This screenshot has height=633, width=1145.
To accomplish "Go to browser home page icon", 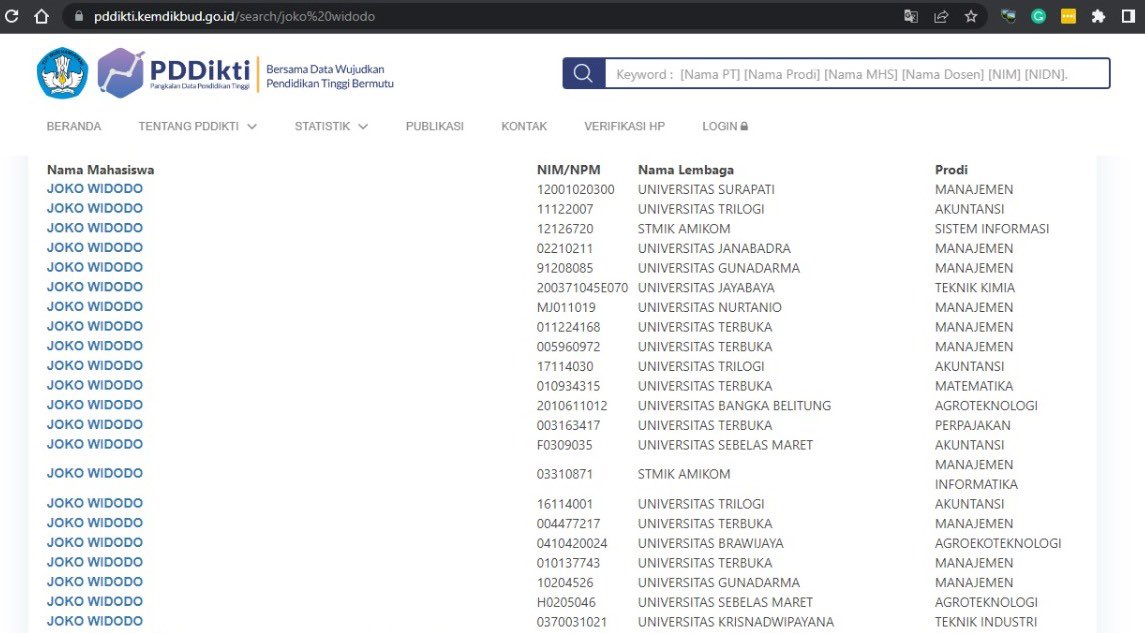I will tap(42, 15).
